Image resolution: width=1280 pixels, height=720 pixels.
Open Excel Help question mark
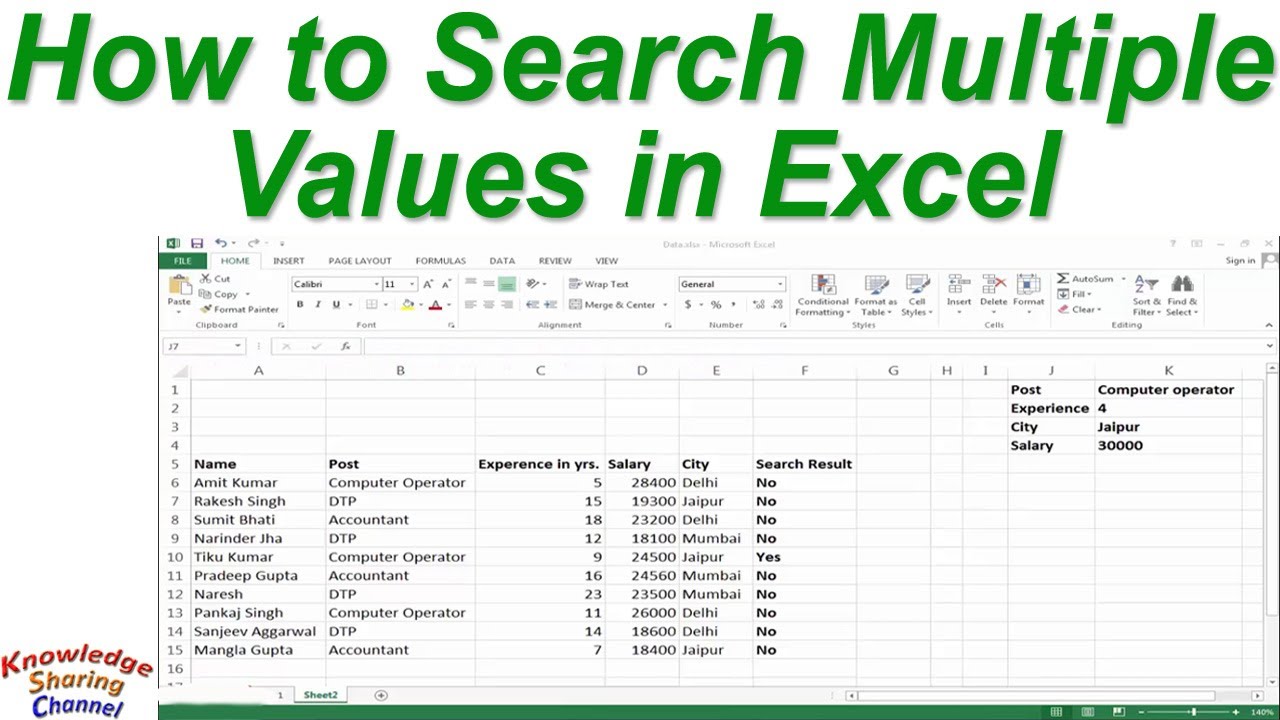click(1173, 243)
